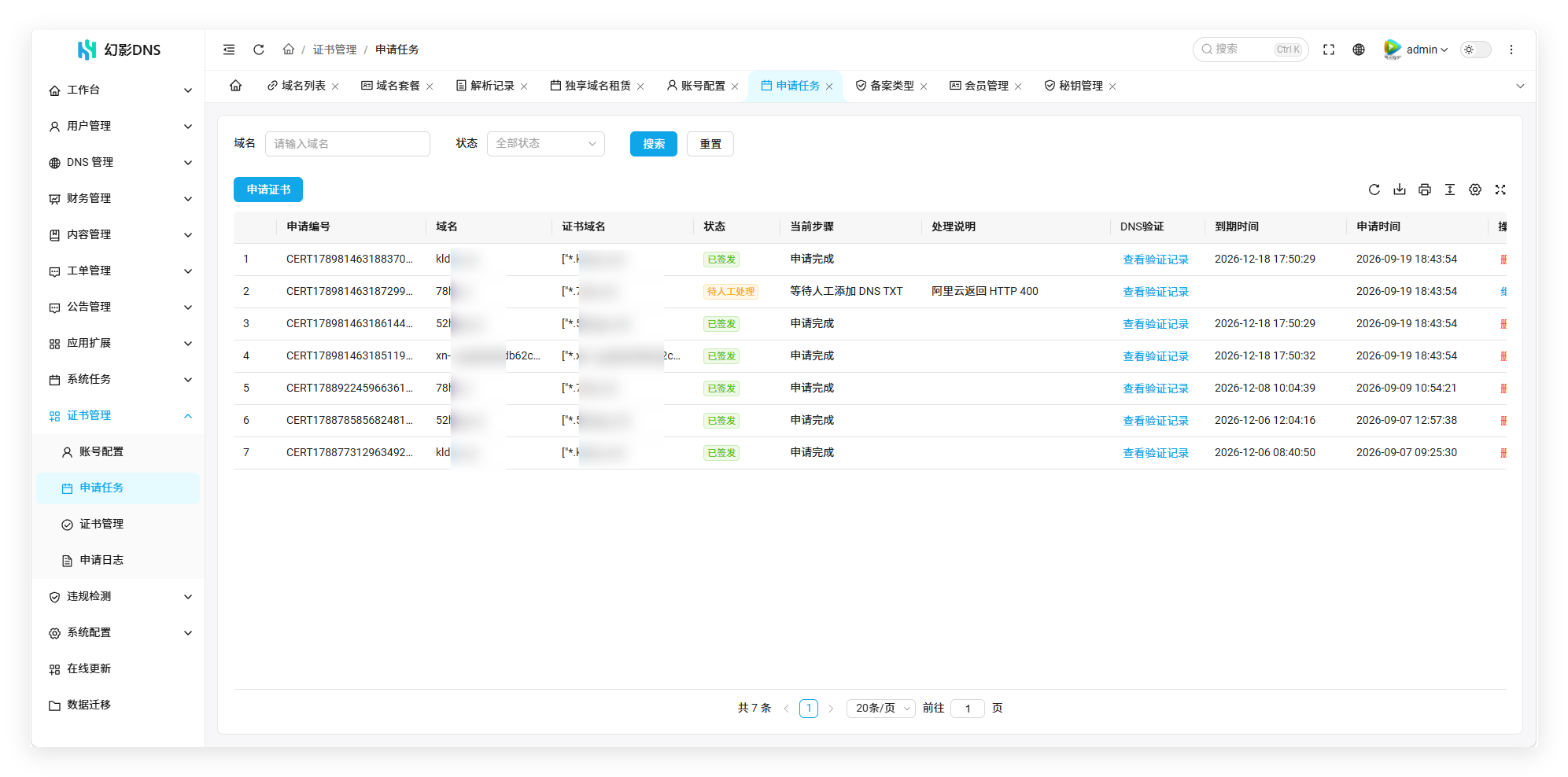Open 证书管理 submenu item under certificates
The width and height of the screenshot is (1568, 777).
[x=118, y=524]
